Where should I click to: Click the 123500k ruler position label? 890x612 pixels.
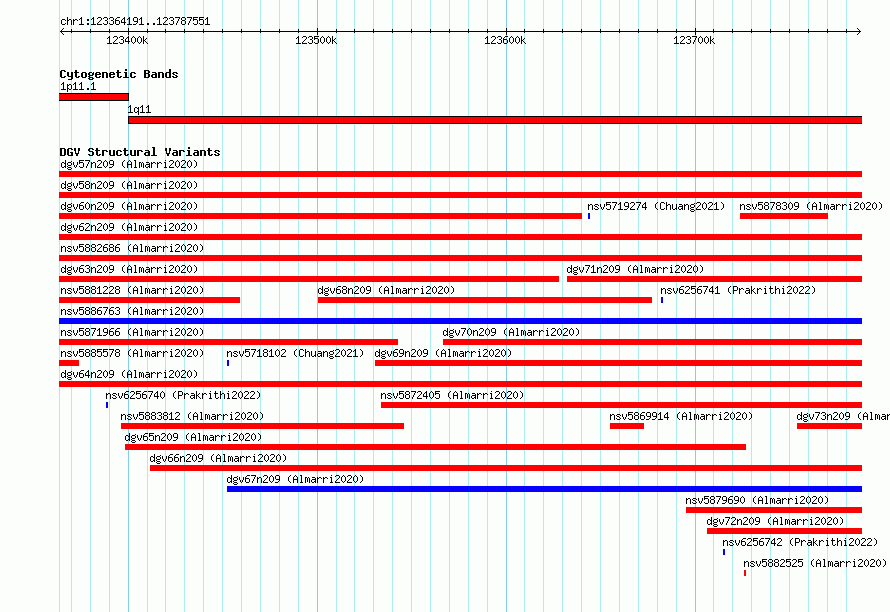[316, 40]
